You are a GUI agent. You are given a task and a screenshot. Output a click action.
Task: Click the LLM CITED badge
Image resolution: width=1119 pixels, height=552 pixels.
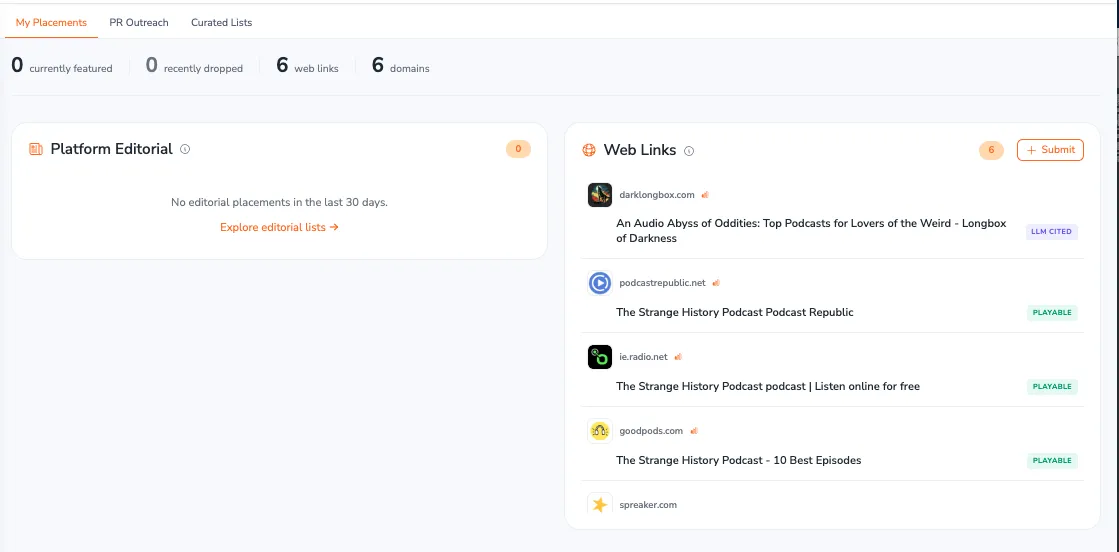(1052, 231)
